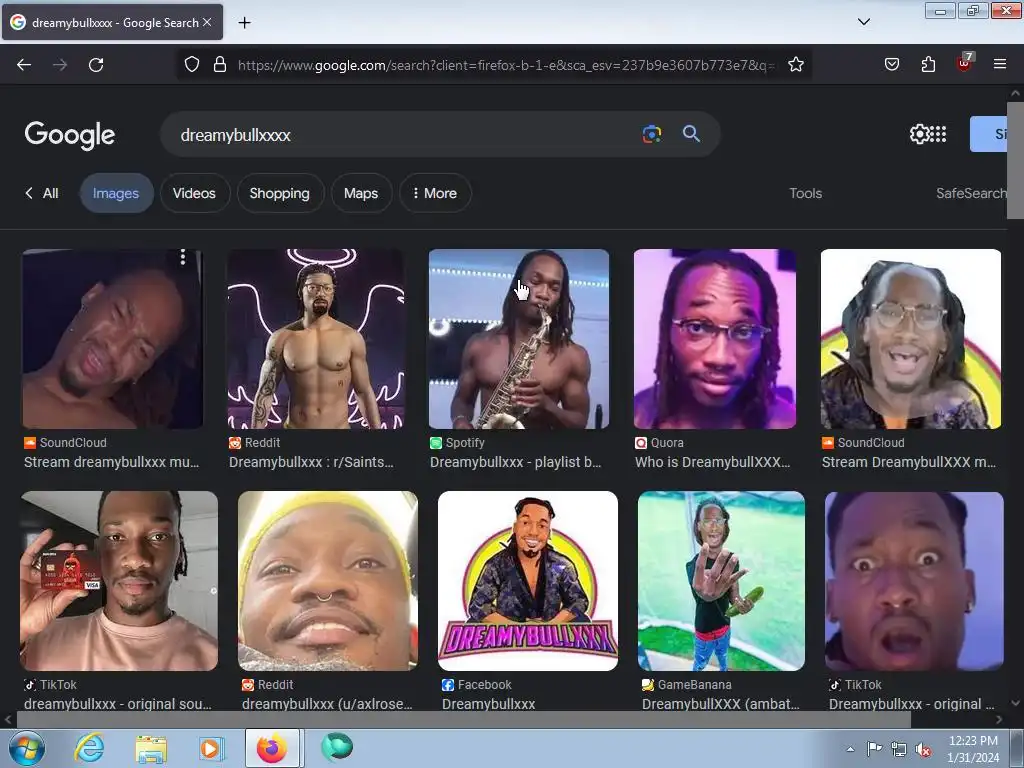Bookmark this page with the star icon
Image resolution: width=1024 pixels, height=768 pixels.
795,64
